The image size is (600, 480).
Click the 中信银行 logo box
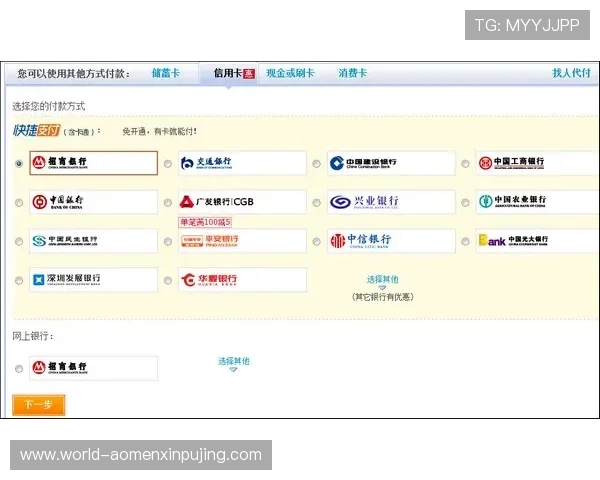click(391, 241)
